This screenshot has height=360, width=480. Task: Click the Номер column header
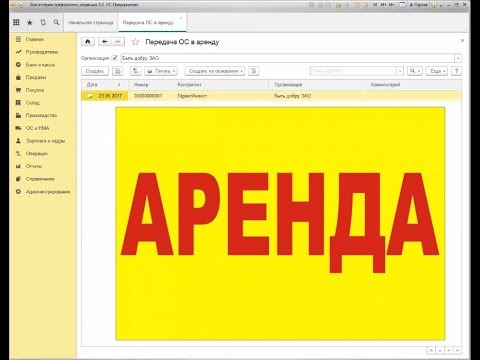152,85
